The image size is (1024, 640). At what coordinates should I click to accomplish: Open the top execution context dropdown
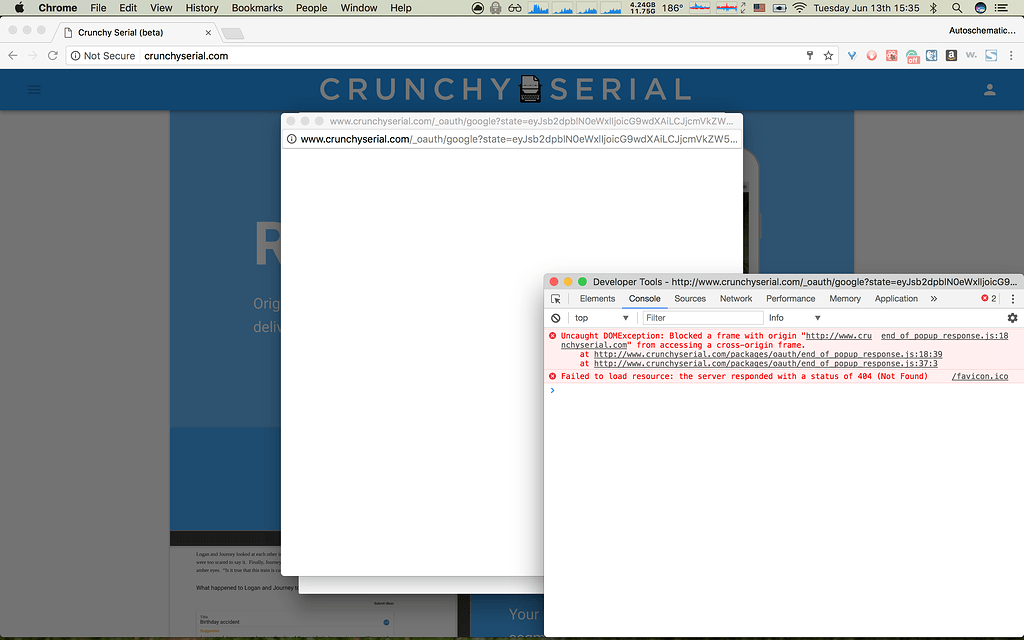click(x=601, y=318)
